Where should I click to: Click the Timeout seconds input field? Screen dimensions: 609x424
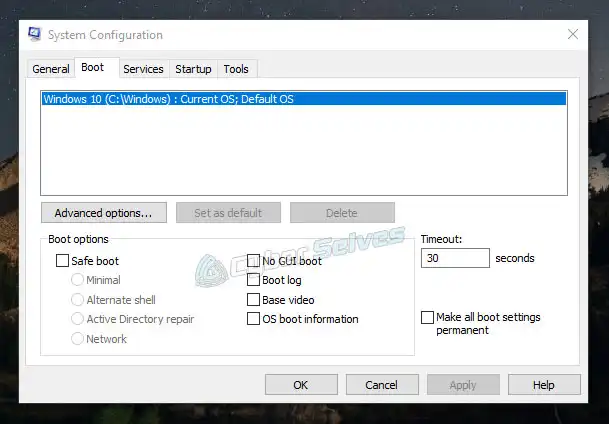pos(455,258)
